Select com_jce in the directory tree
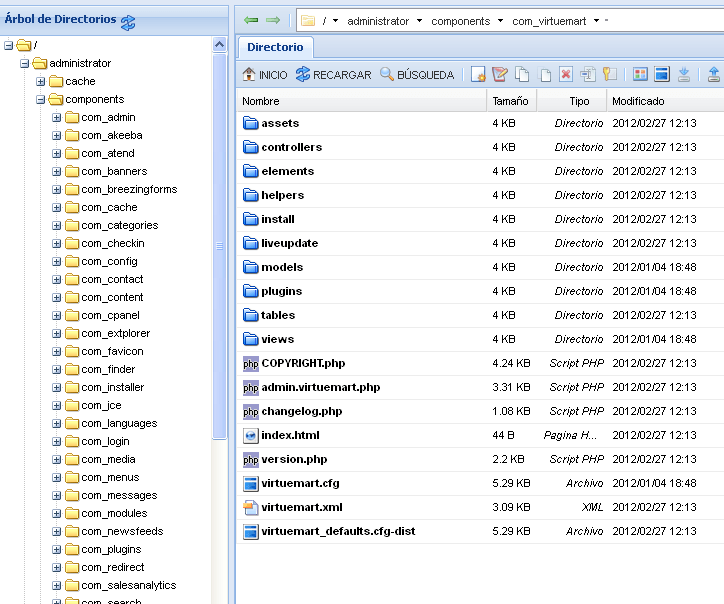 101,405
